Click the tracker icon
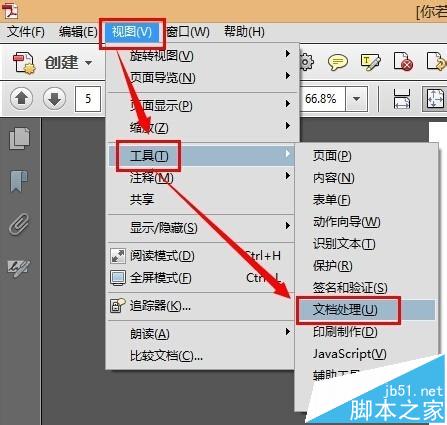 (x=118, y=305)
